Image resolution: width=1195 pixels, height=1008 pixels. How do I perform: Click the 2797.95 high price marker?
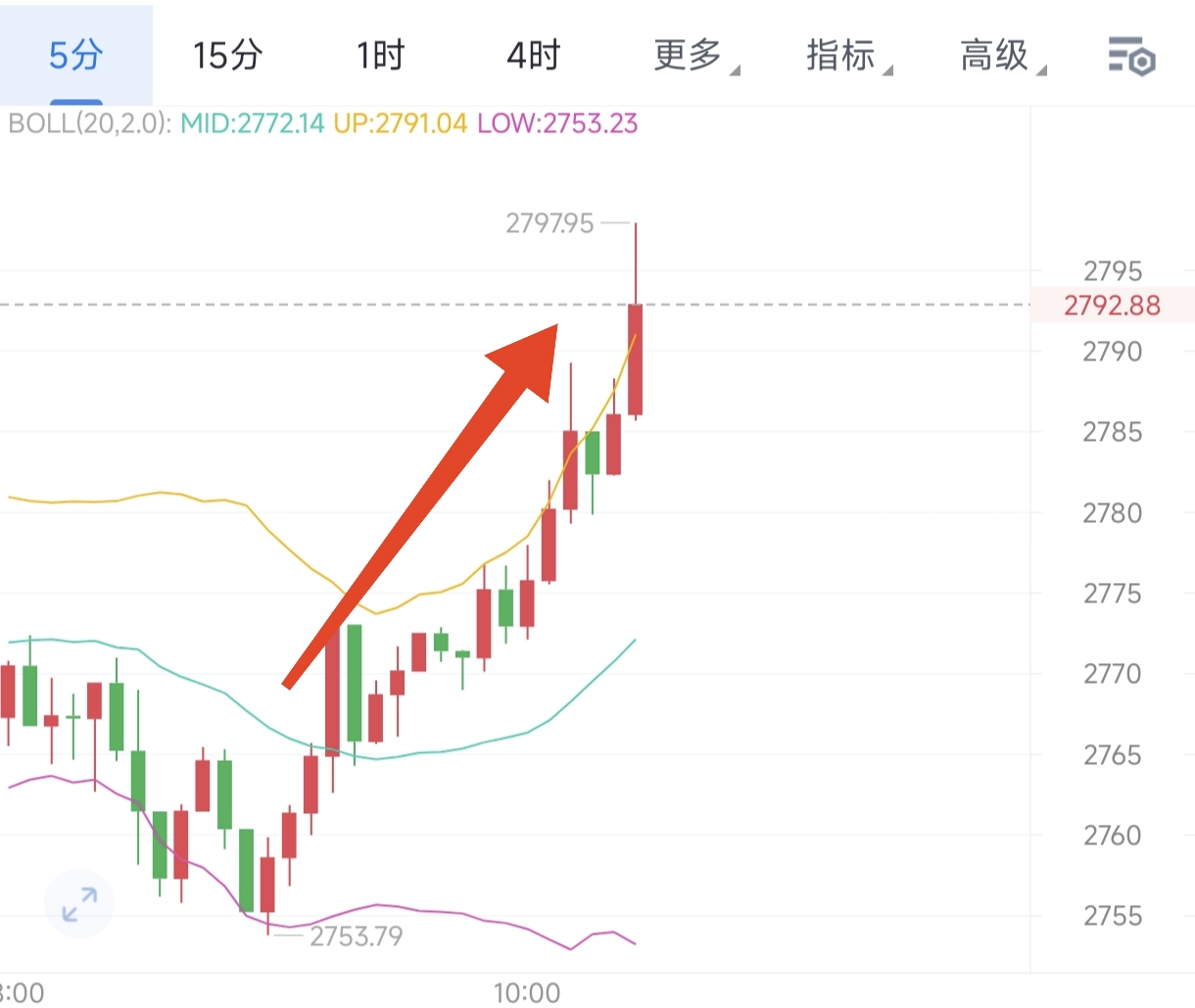pyautogui.click(x=550, y=224)
